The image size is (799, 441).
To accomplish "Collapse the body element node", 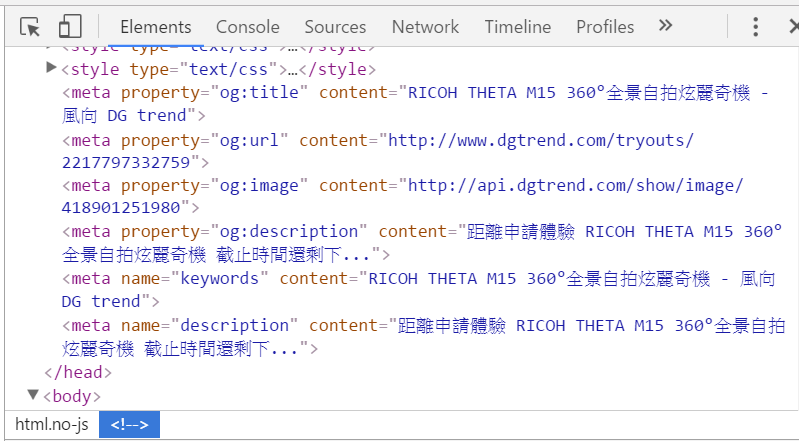I will coord(33,395).
